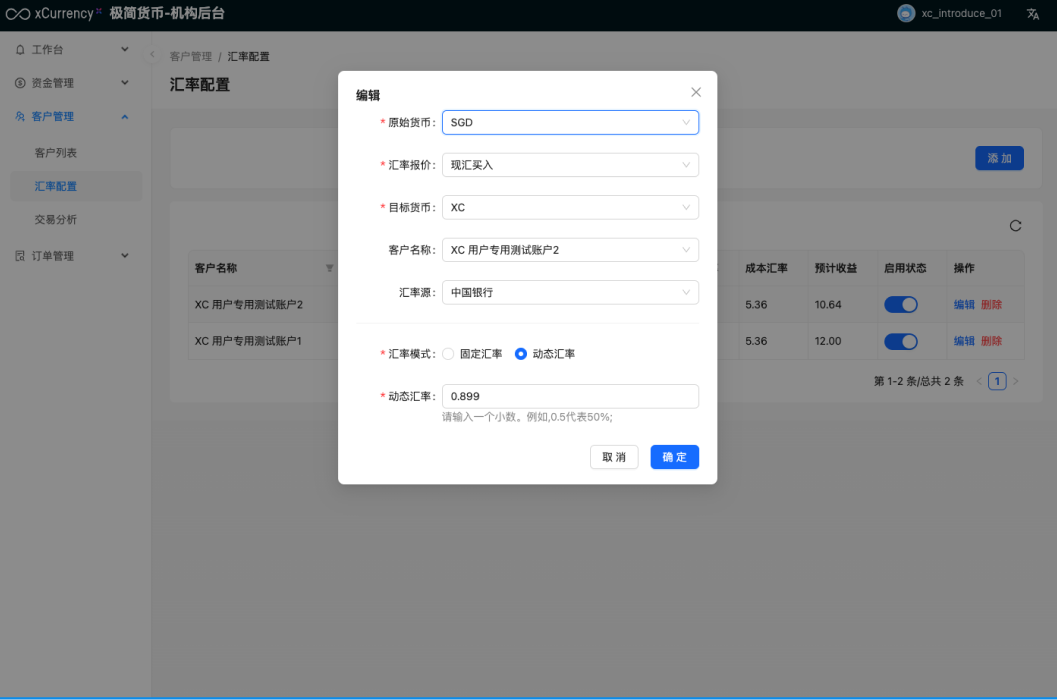Screen dimensions: 1057x700
Task: Open the 汇率源 dropdown showing 中国银行
Action: coord(570,292)
